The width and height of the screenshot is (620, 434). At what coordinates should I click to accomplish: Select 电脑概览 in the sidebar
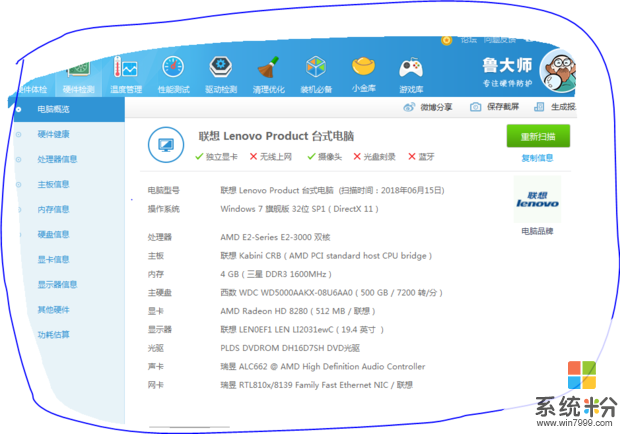(53, 109)
